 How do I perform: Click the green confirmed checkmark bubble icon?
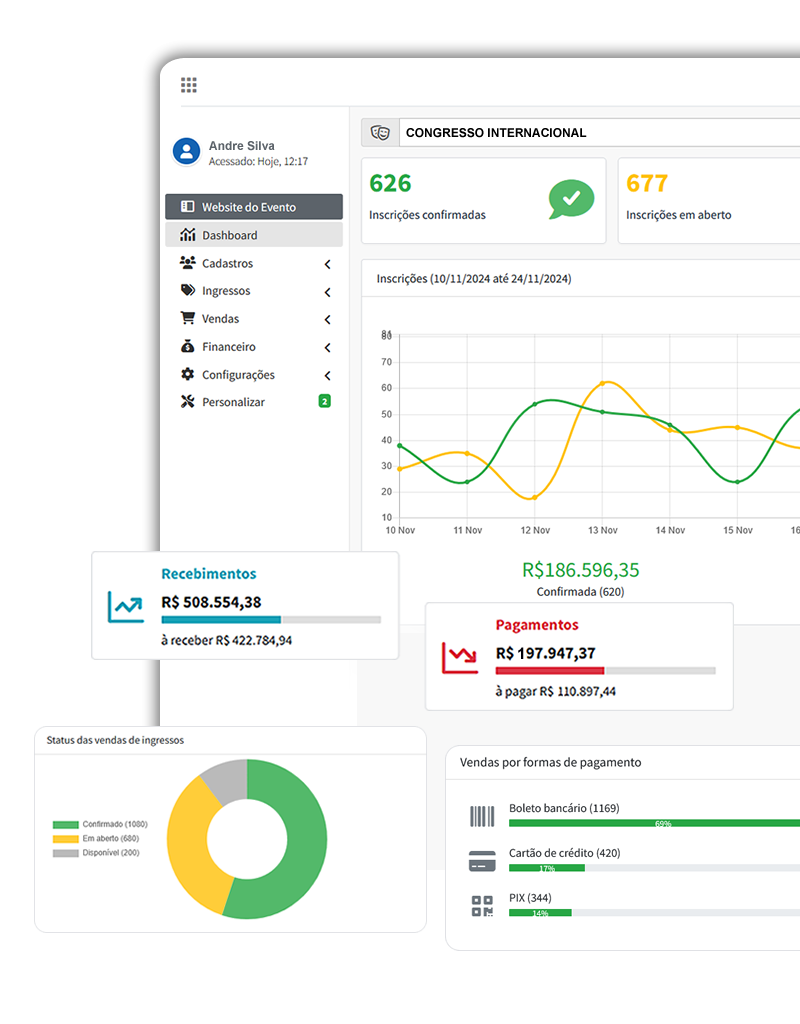click(x=570, y=199)
